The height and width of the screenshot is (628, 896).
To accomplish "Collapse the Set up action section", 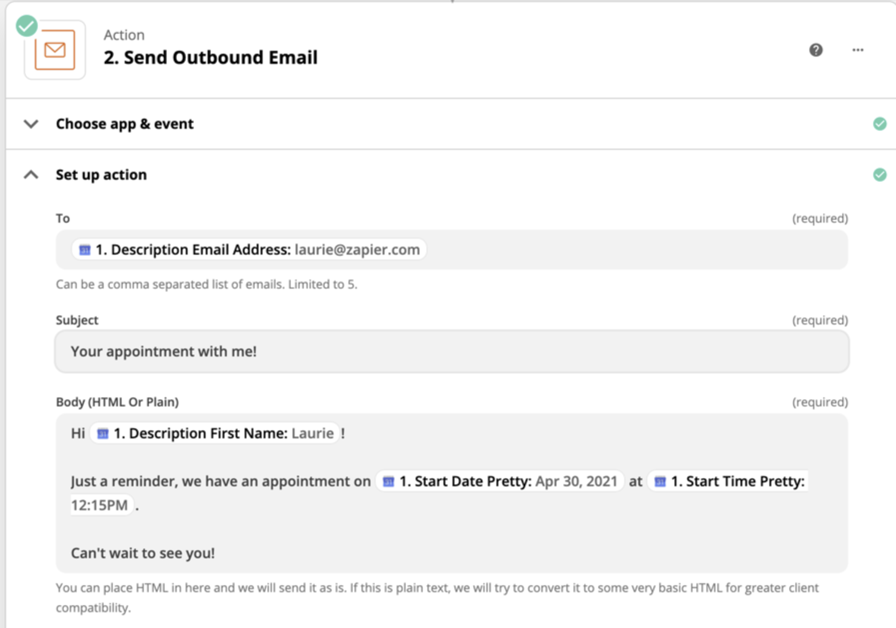I will (x=31, y=175).
